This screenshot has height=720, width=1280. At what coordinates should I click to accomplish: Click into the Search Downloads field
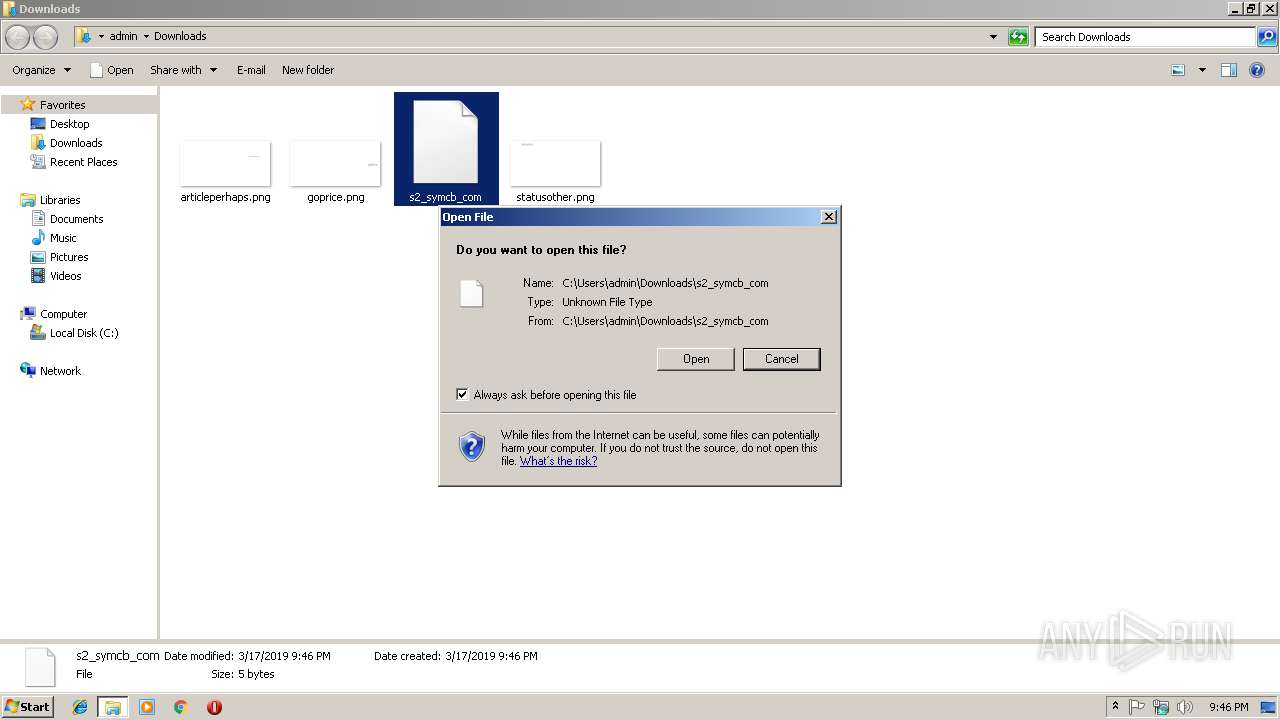coord(1146,37)
